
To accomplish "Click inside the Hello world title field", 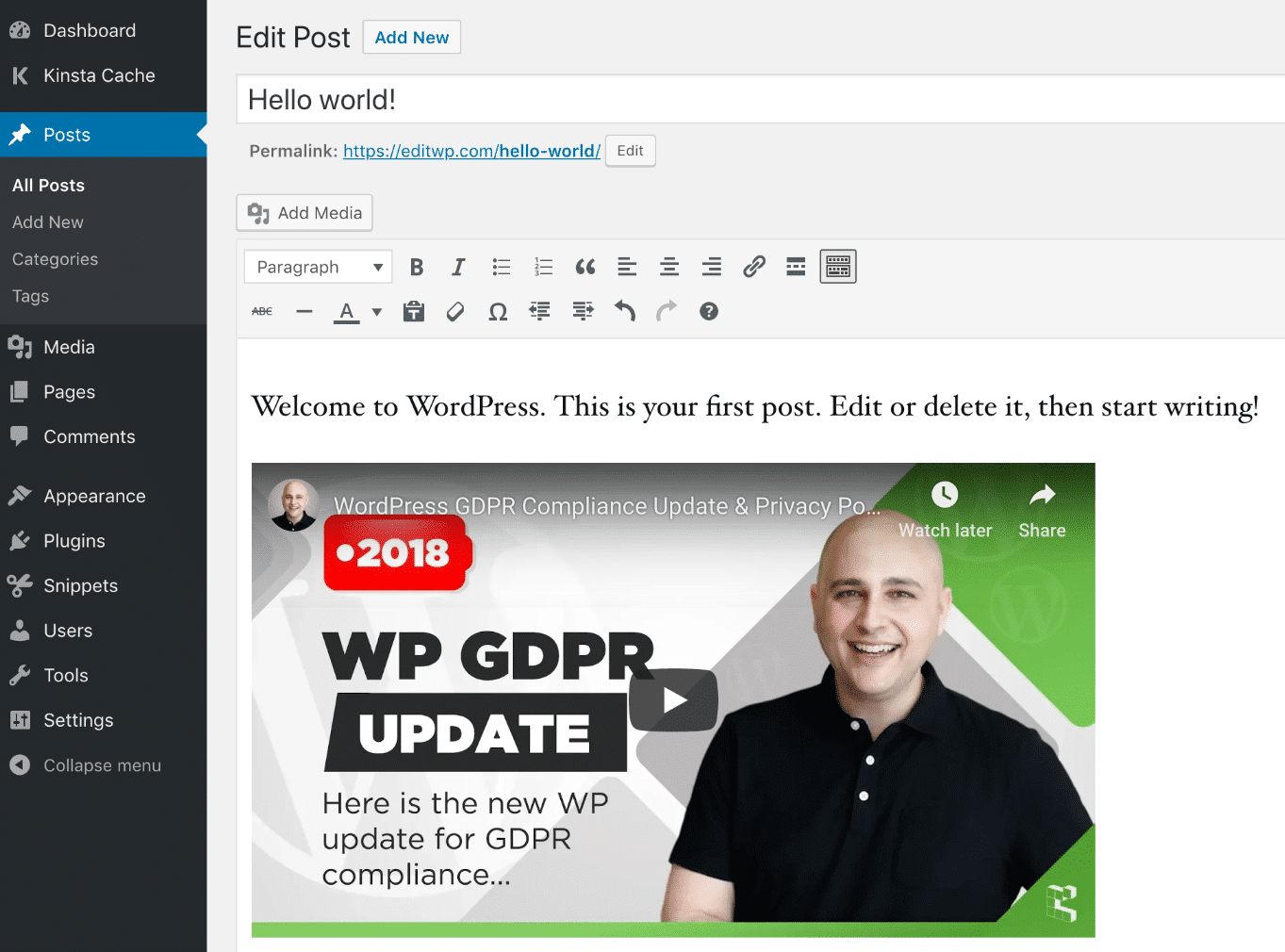I will [566, 99].
